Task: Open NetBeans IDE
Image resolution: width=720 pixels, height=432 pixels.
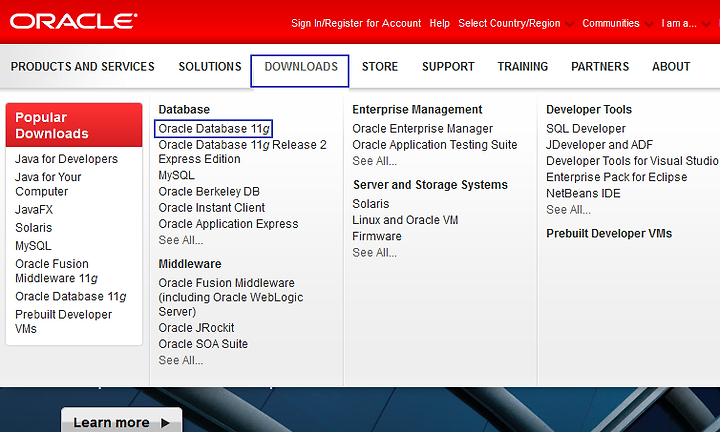Action: pyautogui.click(x=583, y=193)
